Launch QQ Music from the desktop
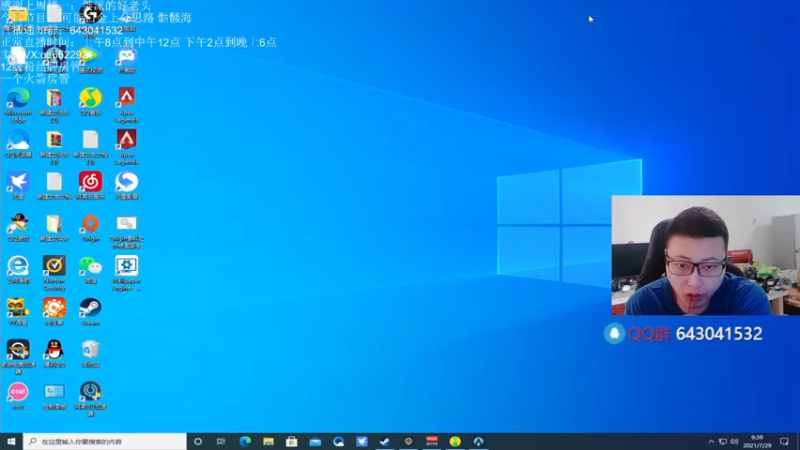Image resolution: width=800 pixels, height=450 pixels. [90, 101]
